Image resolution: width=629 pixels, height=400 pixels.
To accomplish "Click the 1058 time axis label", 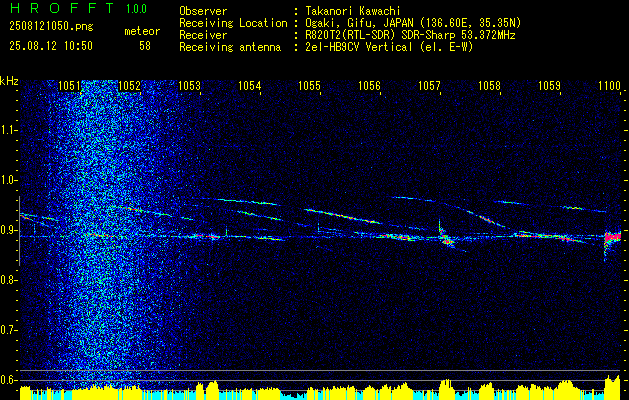I will coord(489,85).
